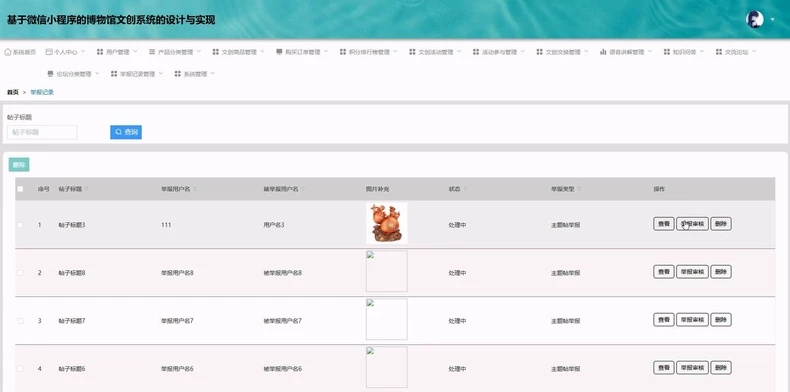Viewport: 790px width, 392px height.
Task: Expand the 活动参与管理 dropdown chevron
Action: (x=522, y=52)
